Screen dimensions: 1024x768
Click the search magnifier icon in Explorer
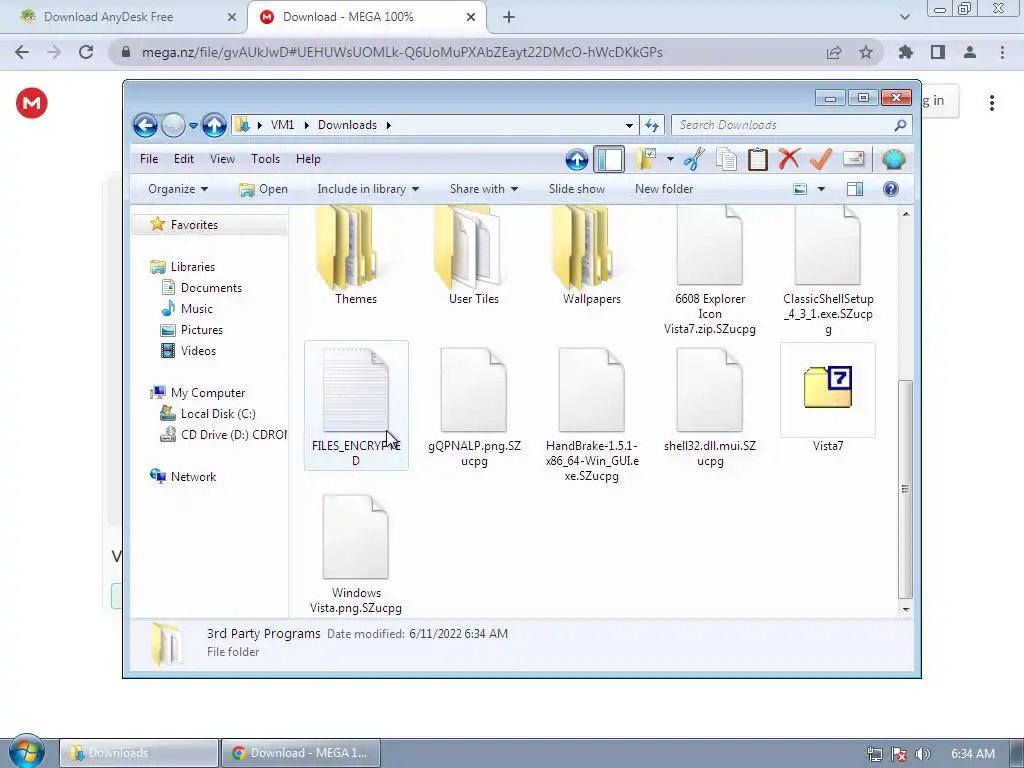(x=901, y=125)
